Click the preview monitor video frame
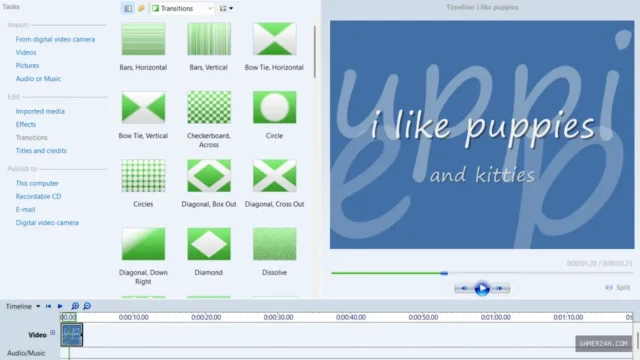Image resolution: width=640 pixels, height=360 pixels. [x=482, y=135]
